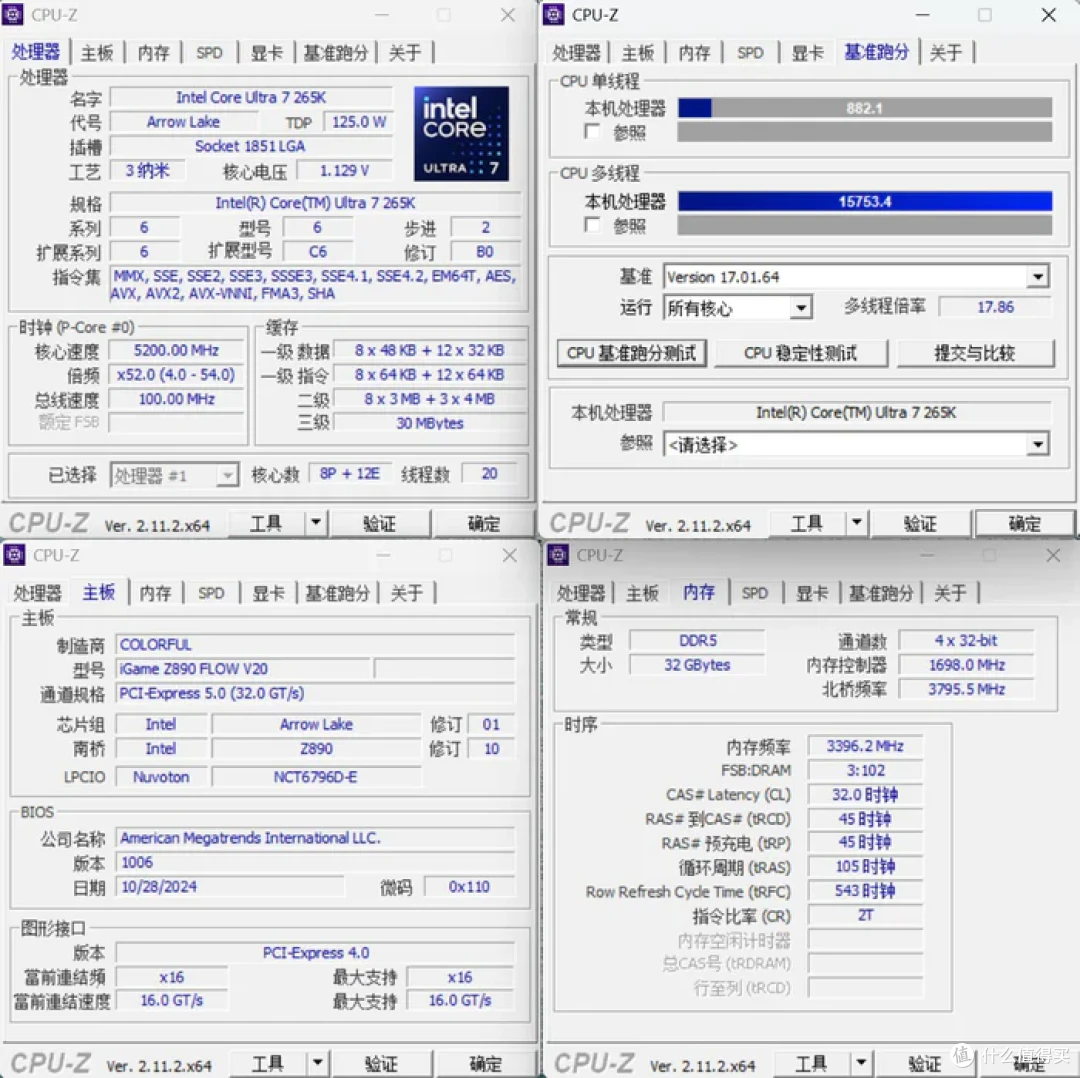Viewport: 1080px width, 1078px height.
Task: Click the multi-thread 15753.4 score bar
Action: 864,201
